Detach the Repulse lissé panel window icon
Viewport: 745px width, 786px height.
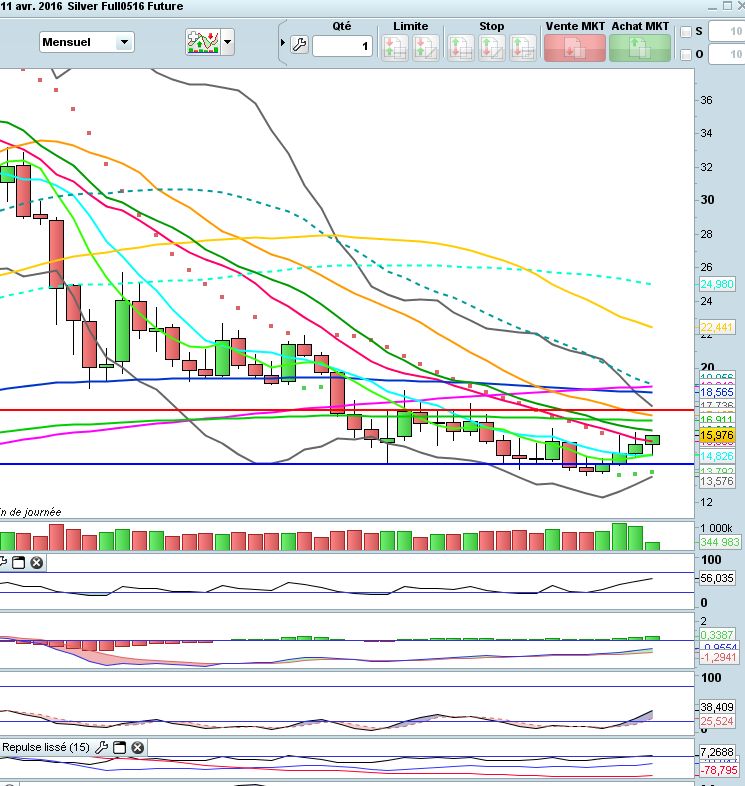(119, 747)
